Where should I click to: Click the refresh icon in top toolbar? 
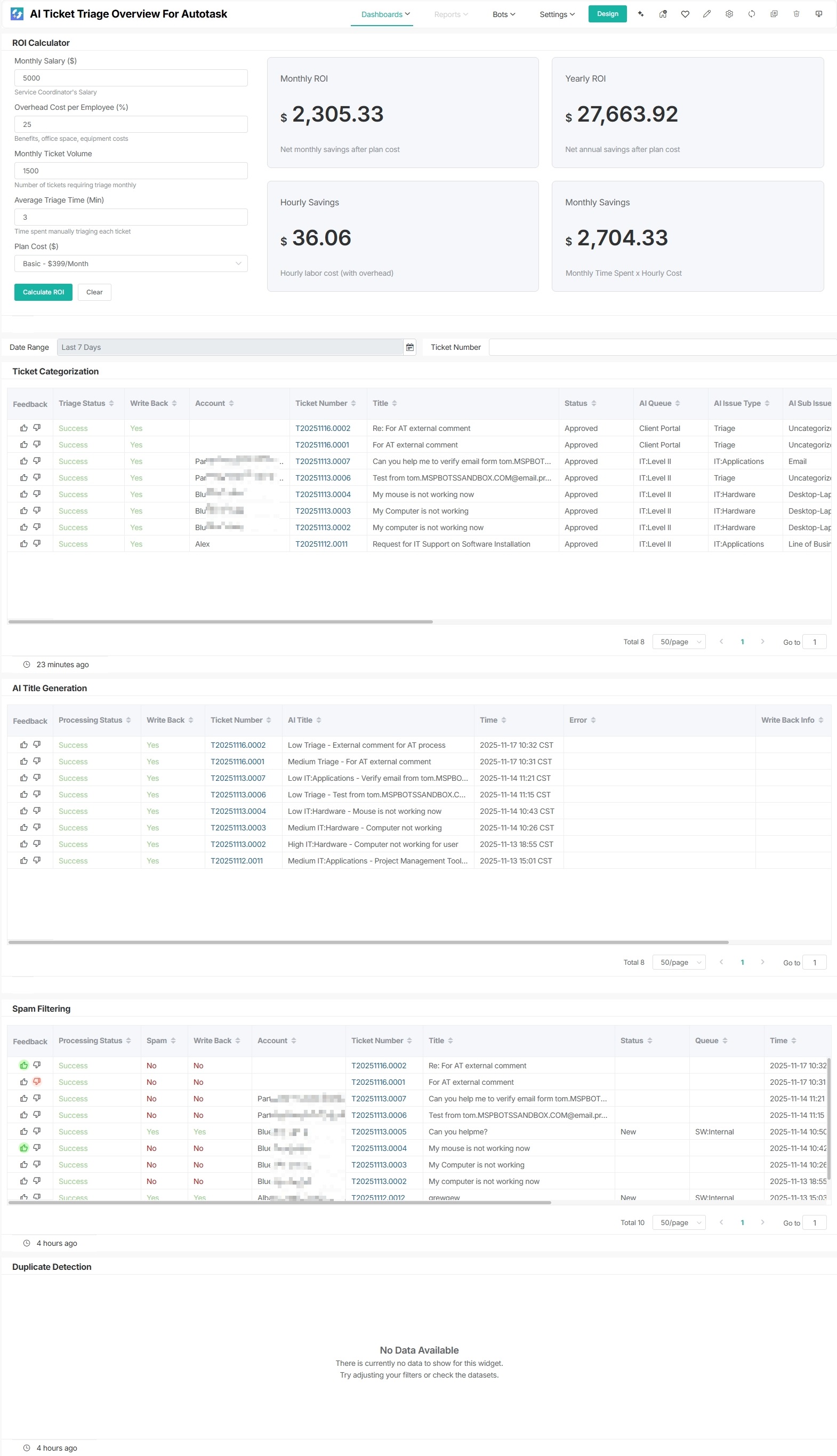751,14
